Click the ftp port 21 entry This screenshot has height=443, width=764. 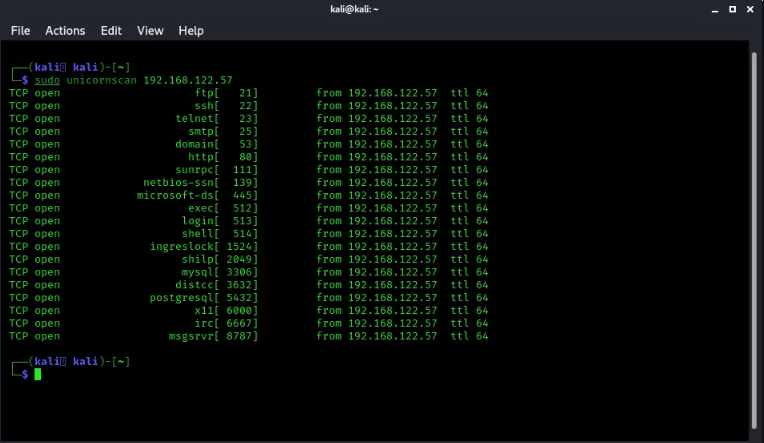pos(226,93)
